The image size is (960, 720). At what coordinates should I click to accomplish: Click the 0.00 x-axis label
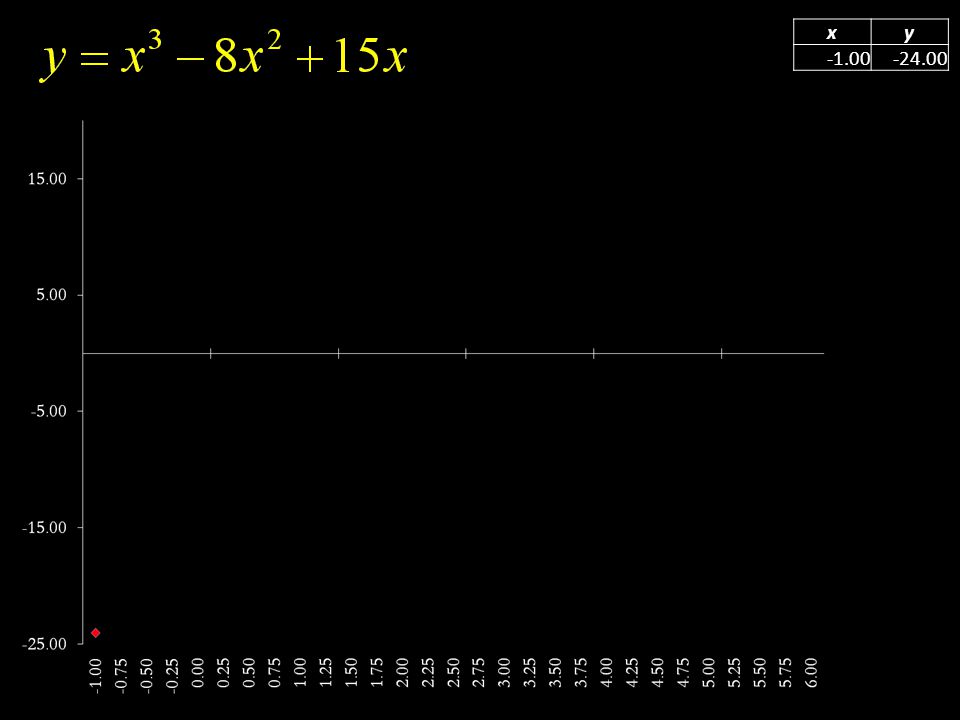pyautogui.click(x=198, y=672)
